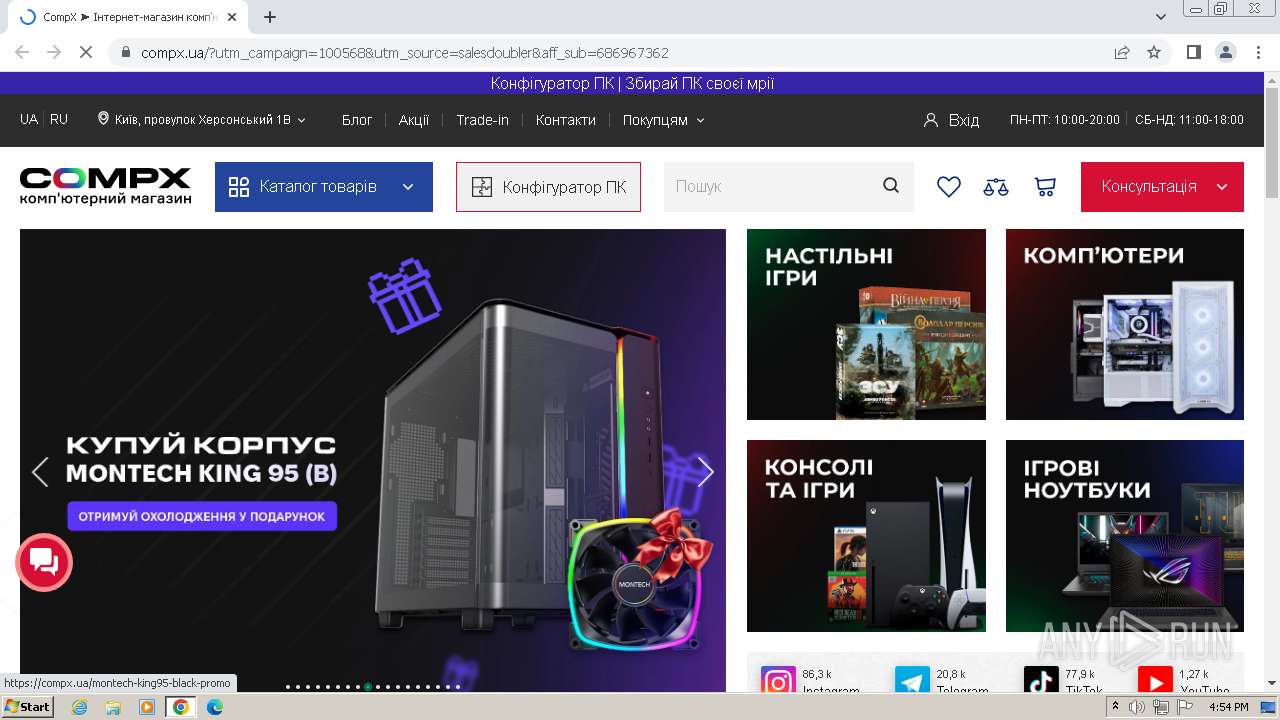The image size is (1280, 720).
Task: Open a new browser tab
Action: click(x=270, y=17)
